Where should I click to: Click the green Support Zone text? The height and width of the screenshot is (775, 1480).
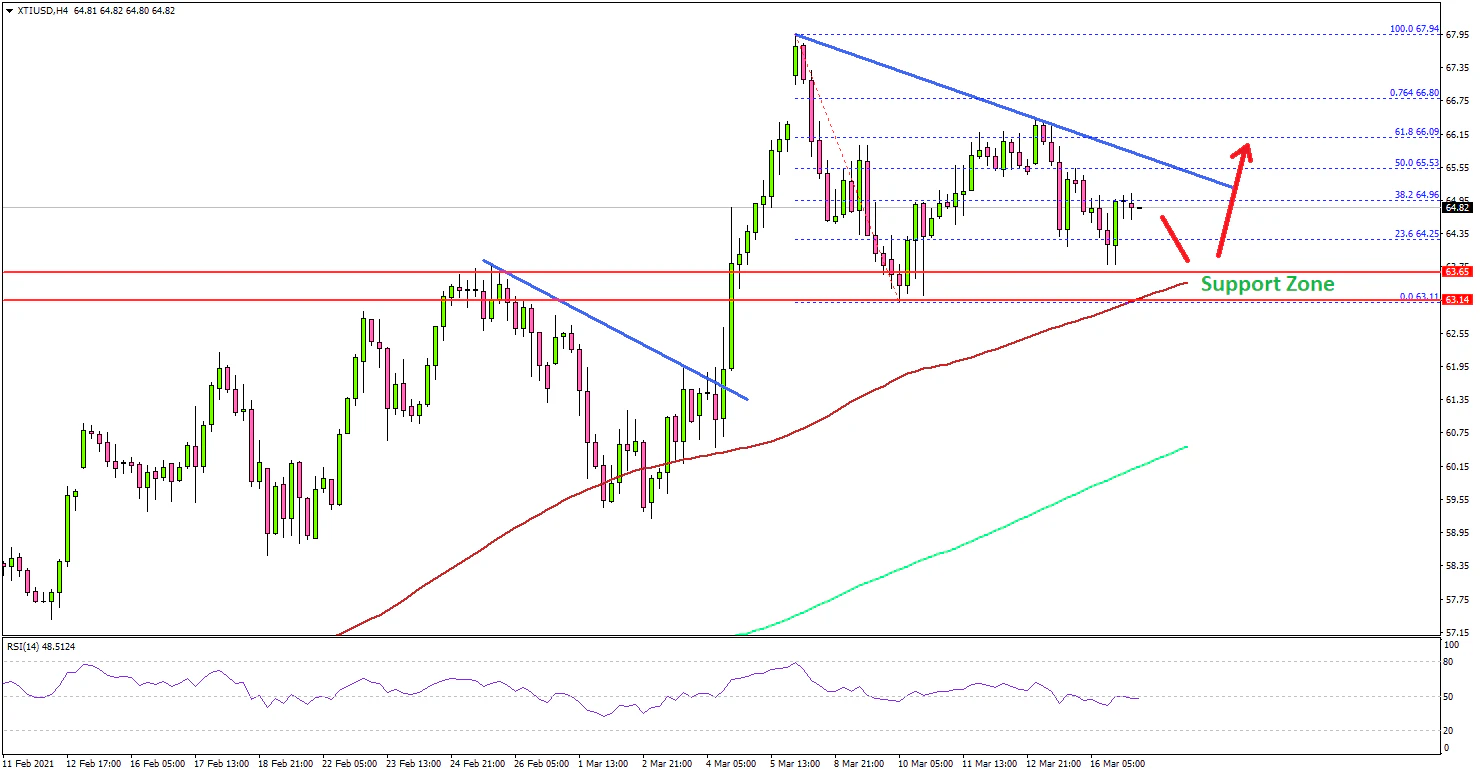(x=1267, y=284)
